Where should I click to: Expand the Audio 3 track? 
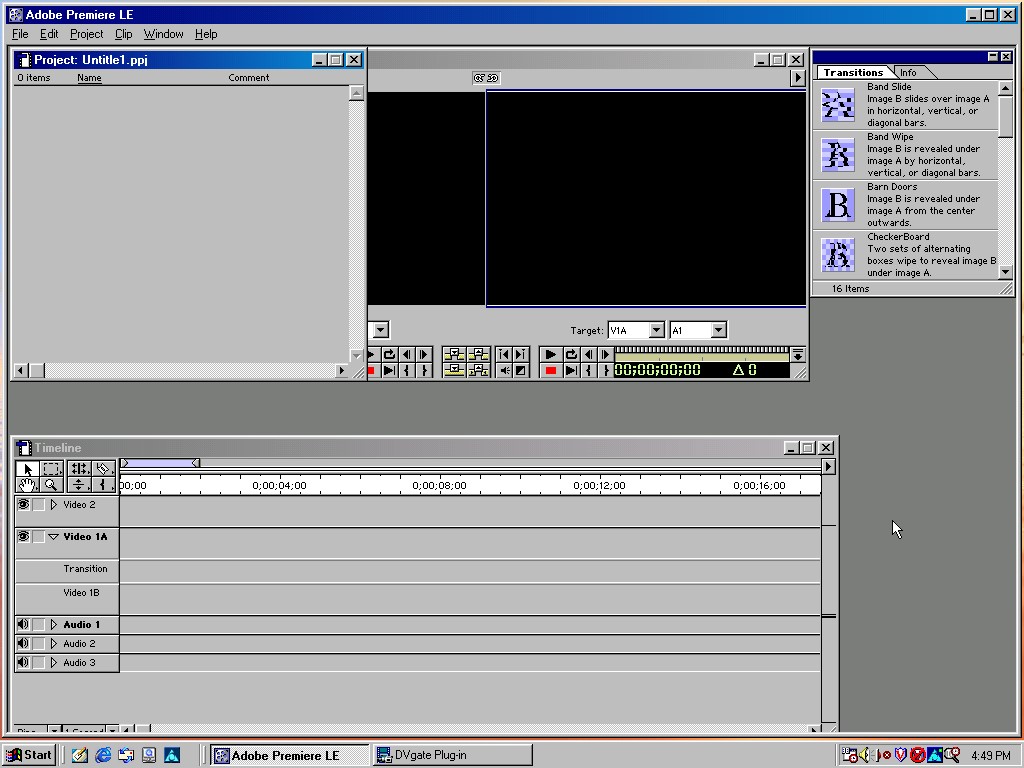point(54,662)
